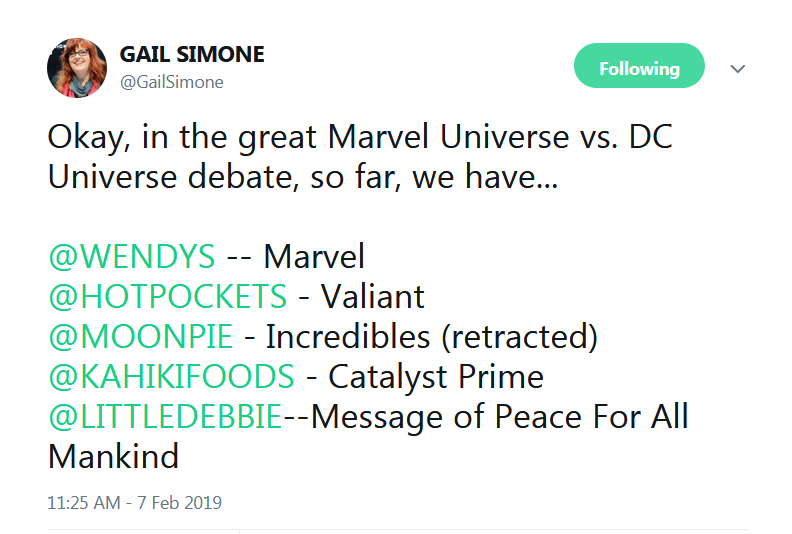Toggle the green Following button
The height and width of the screenshot is (534, 792).
[639, 66]
